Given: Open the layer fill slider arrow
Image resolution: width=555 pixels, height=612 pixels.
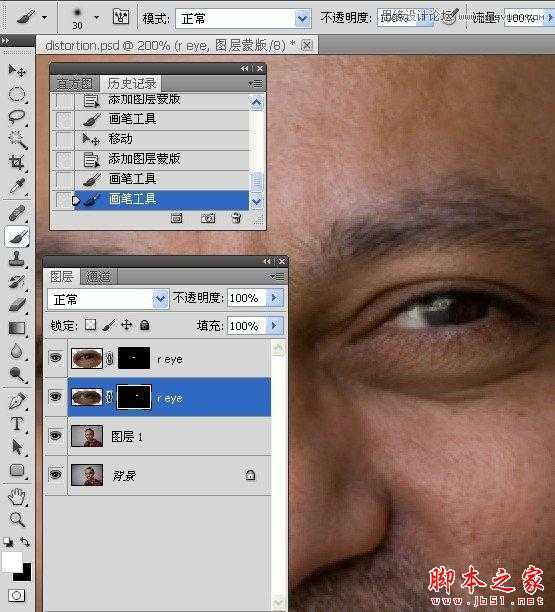Looking at the screenshot, I should coord(274,325).
